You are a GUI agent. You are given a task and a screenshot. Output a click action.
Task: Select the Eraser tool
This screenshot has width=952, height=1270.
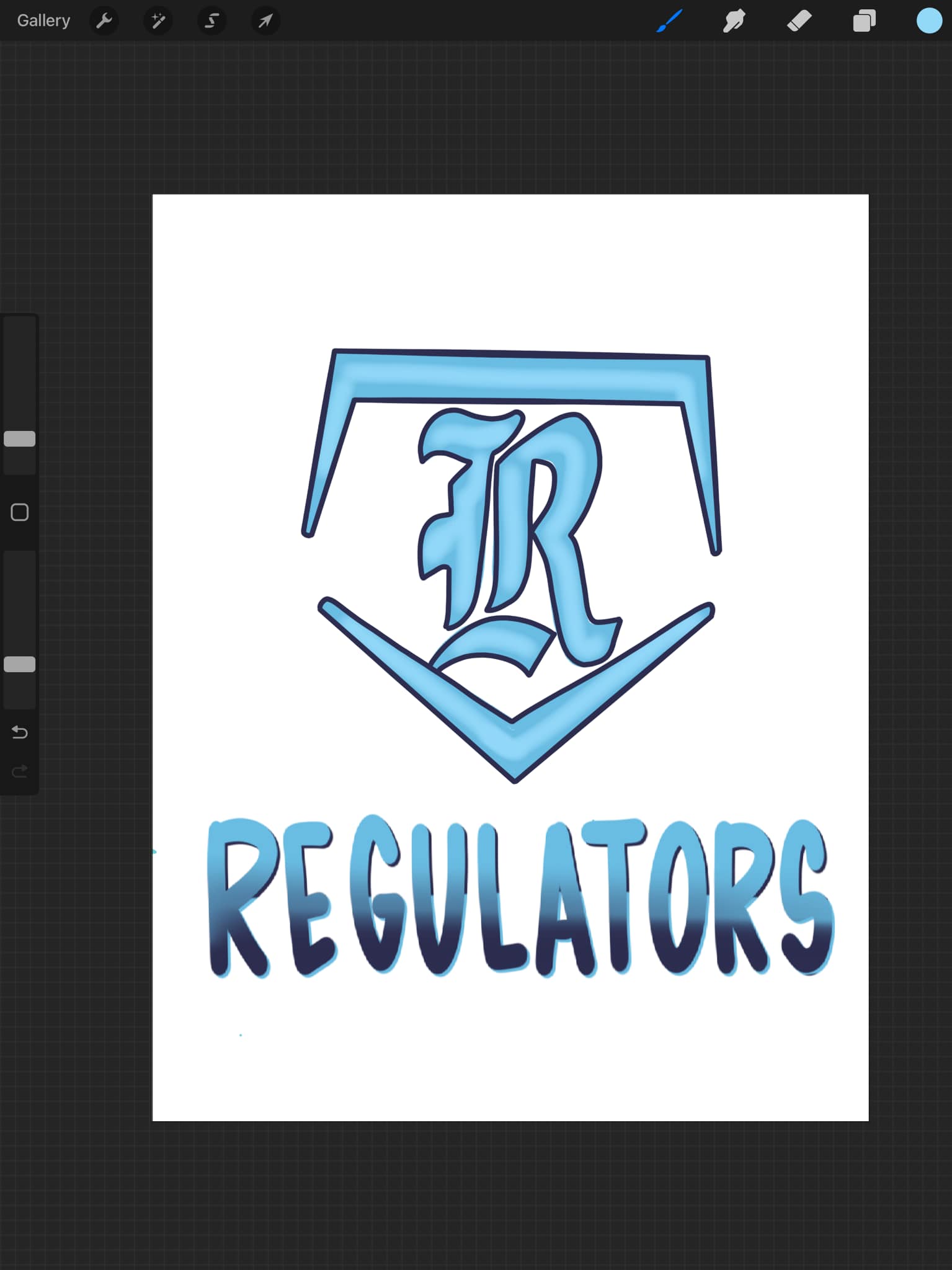(799, 21)
